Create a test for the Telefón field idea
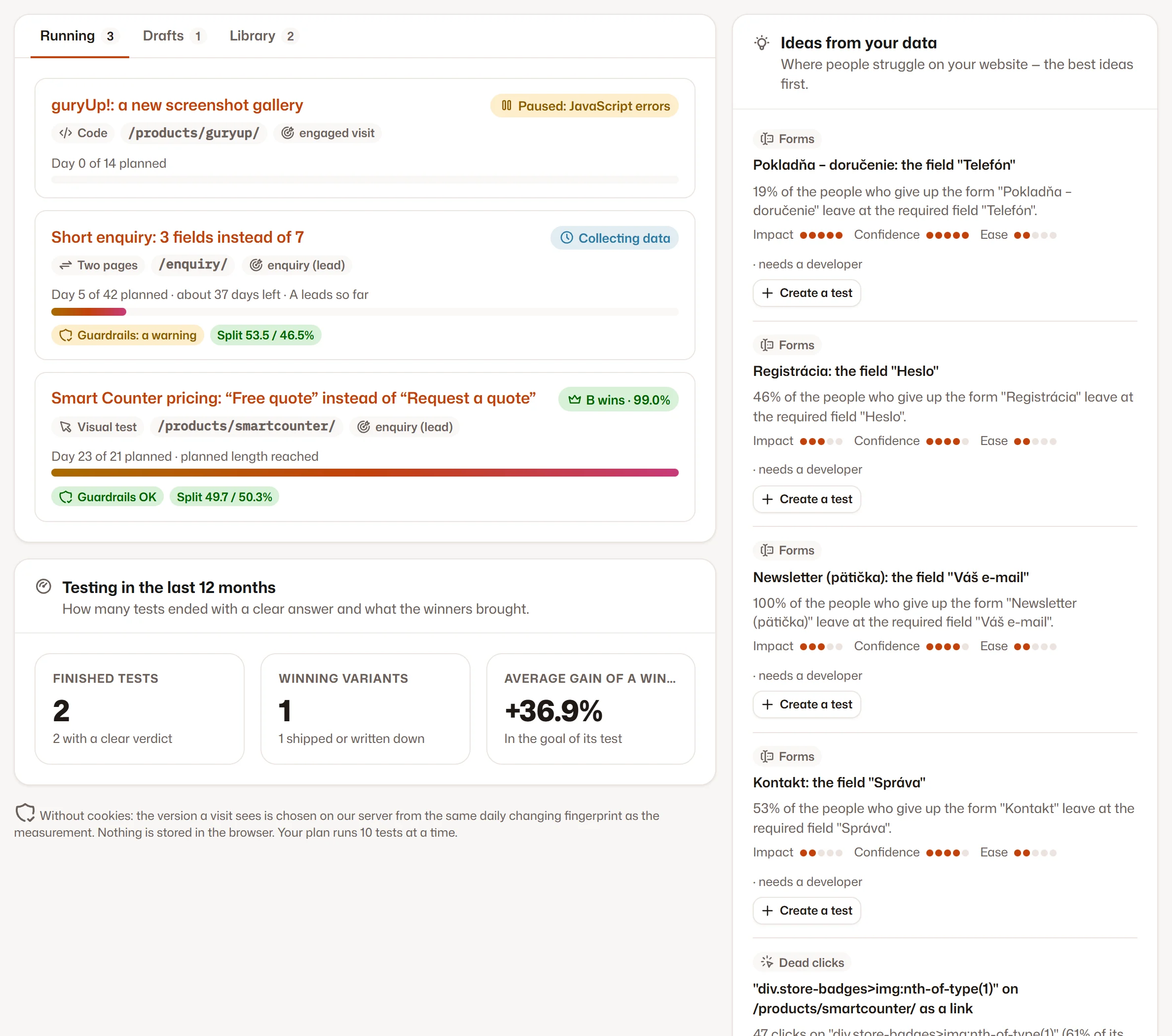 (807, 293)
